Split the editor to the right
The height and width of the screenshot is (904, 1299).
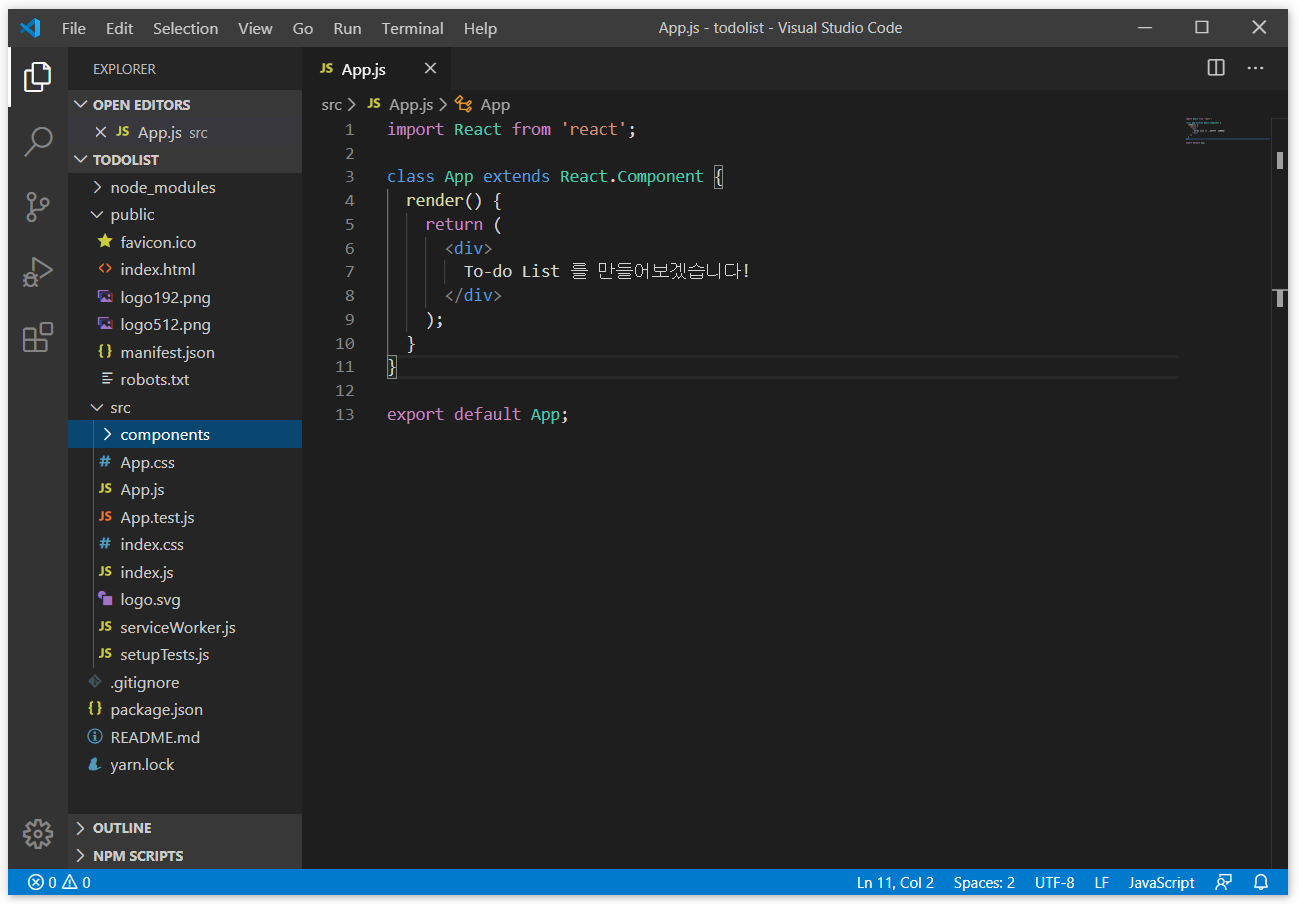click(x=1216, y=68)
